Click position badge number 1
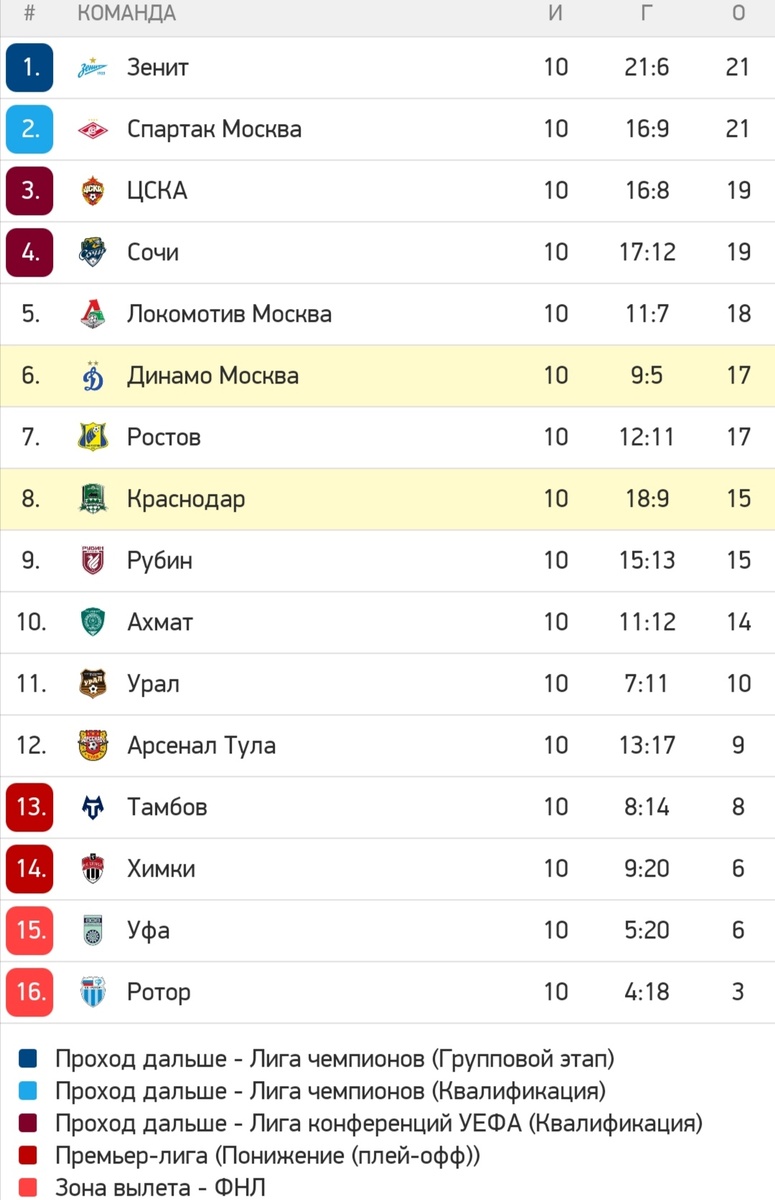Viewport: 775px width, 1200px height. (29, 67)
